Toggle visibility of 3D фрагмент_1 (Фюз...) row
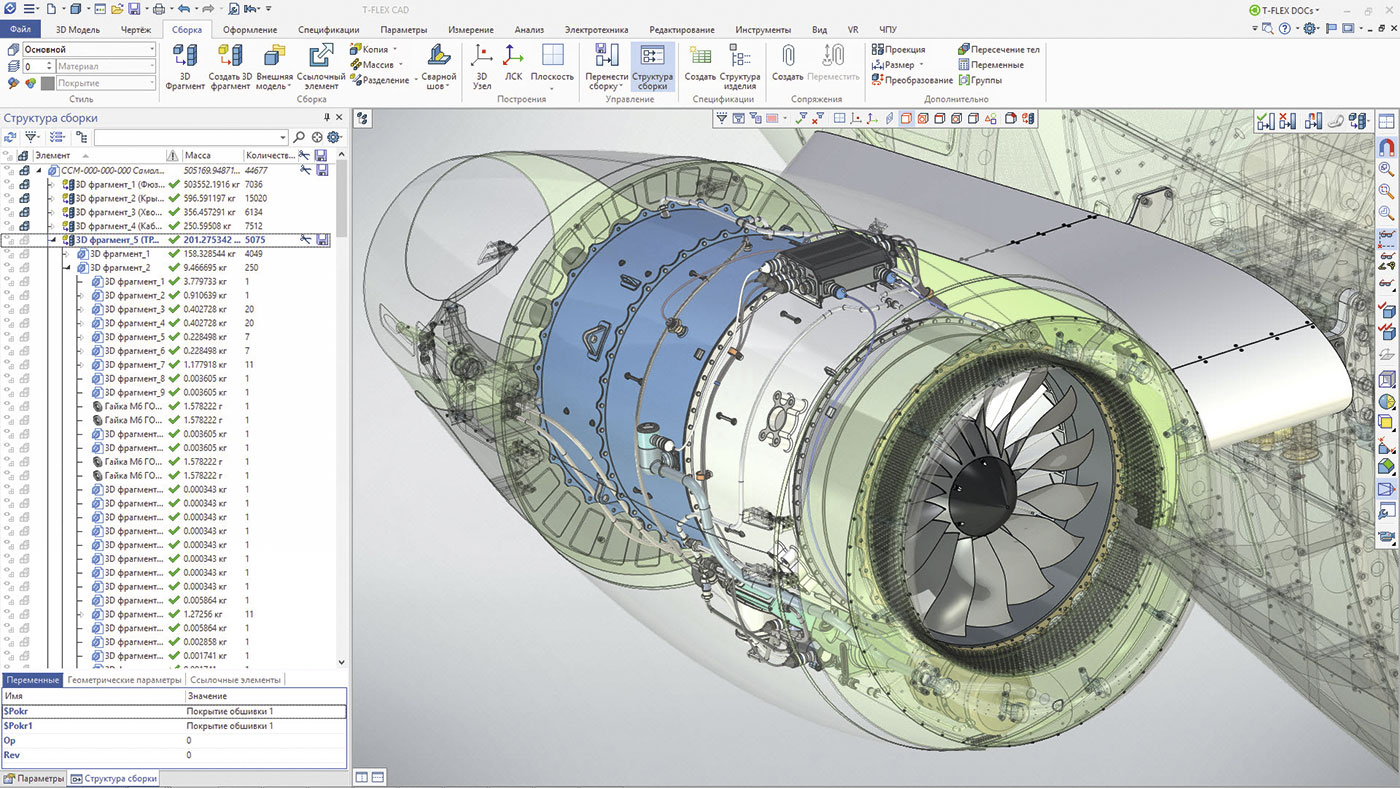Viewport: 1400px width, 788px height. (x=9, y=185)
